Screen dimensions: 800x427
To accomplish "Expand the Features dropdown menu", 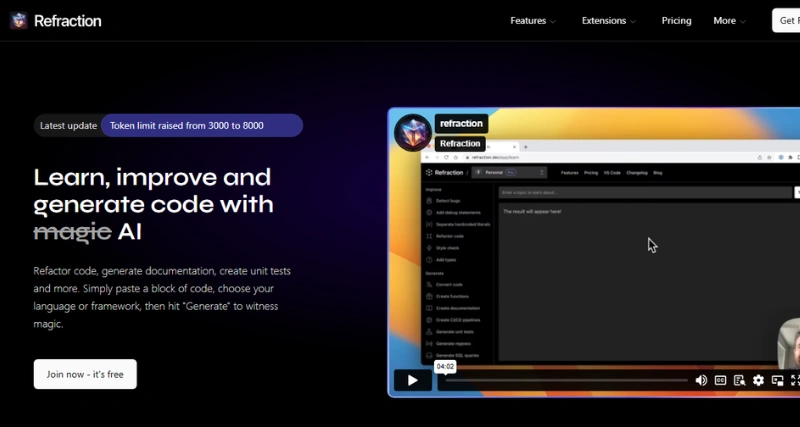I will click(x=534, y=21).
